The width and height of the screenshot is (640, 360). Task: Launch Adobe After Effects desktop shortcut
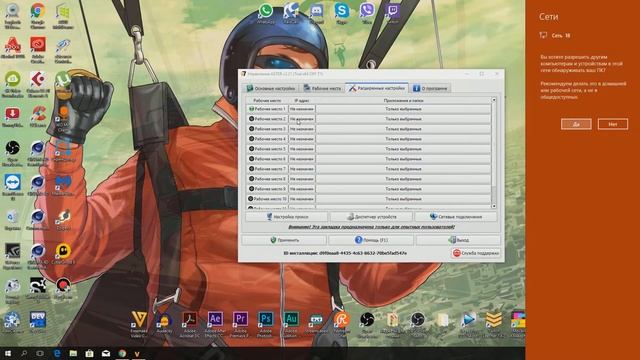click(215, 323)
